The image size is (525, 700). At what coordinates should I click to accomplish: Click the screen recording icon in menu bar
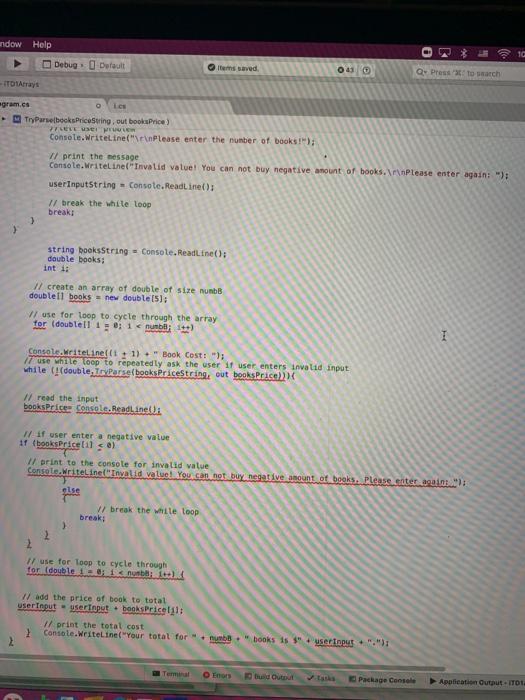pyautogui.click(x=427, y=52)
